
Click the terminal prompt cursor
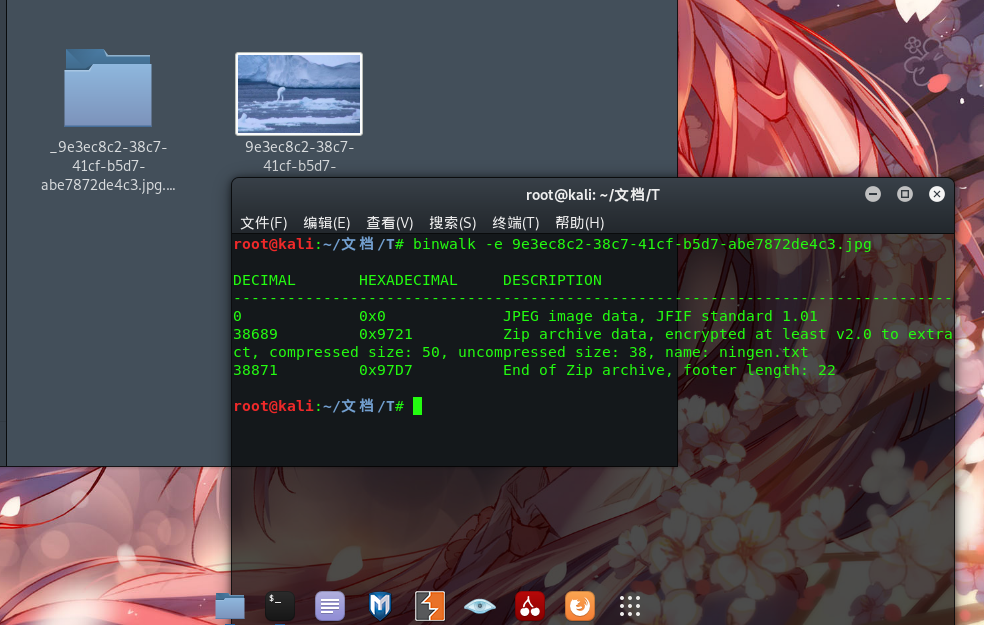pyautogui.click(x=417, y=407)
